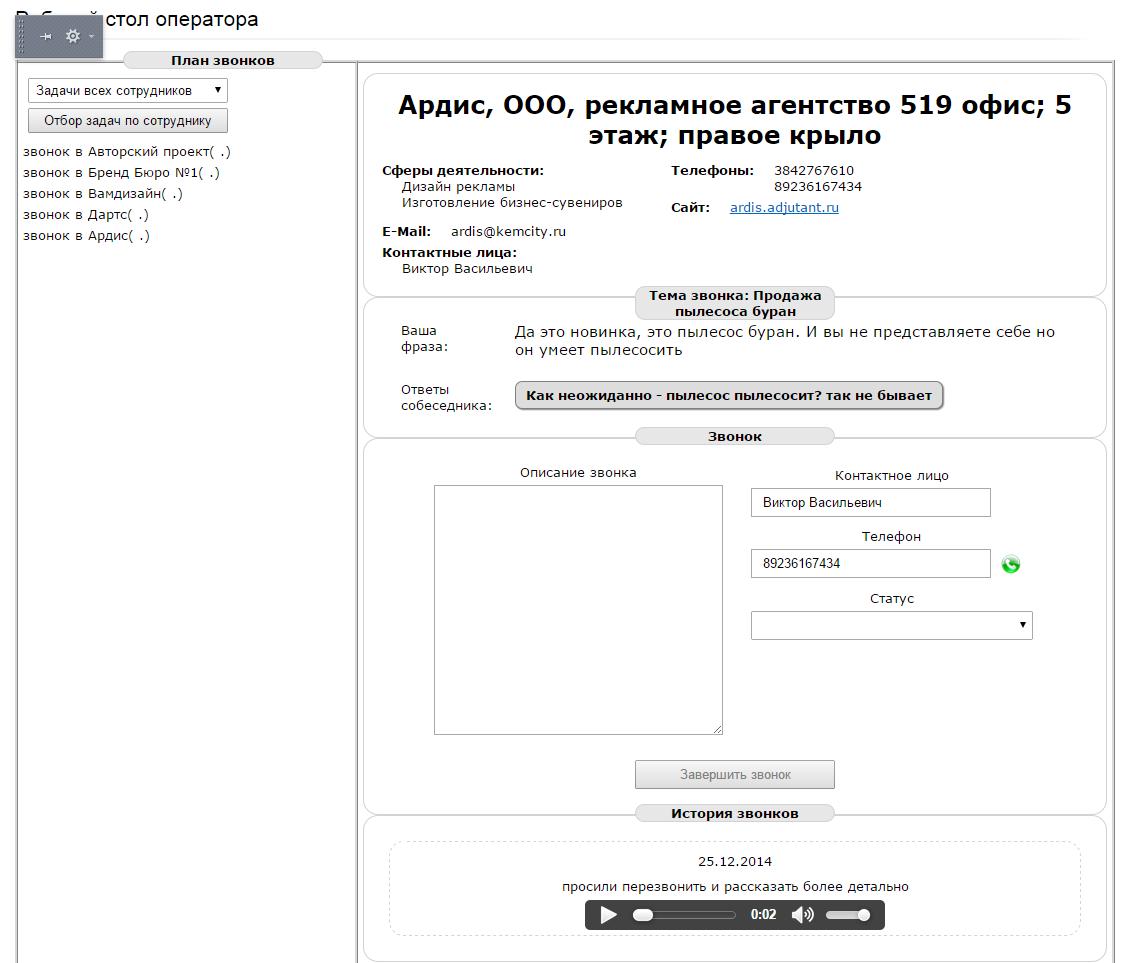Viewport: 1135px width, 963px height.
Task: Mute the audio player speaker icon
Action: click(802, 915)
